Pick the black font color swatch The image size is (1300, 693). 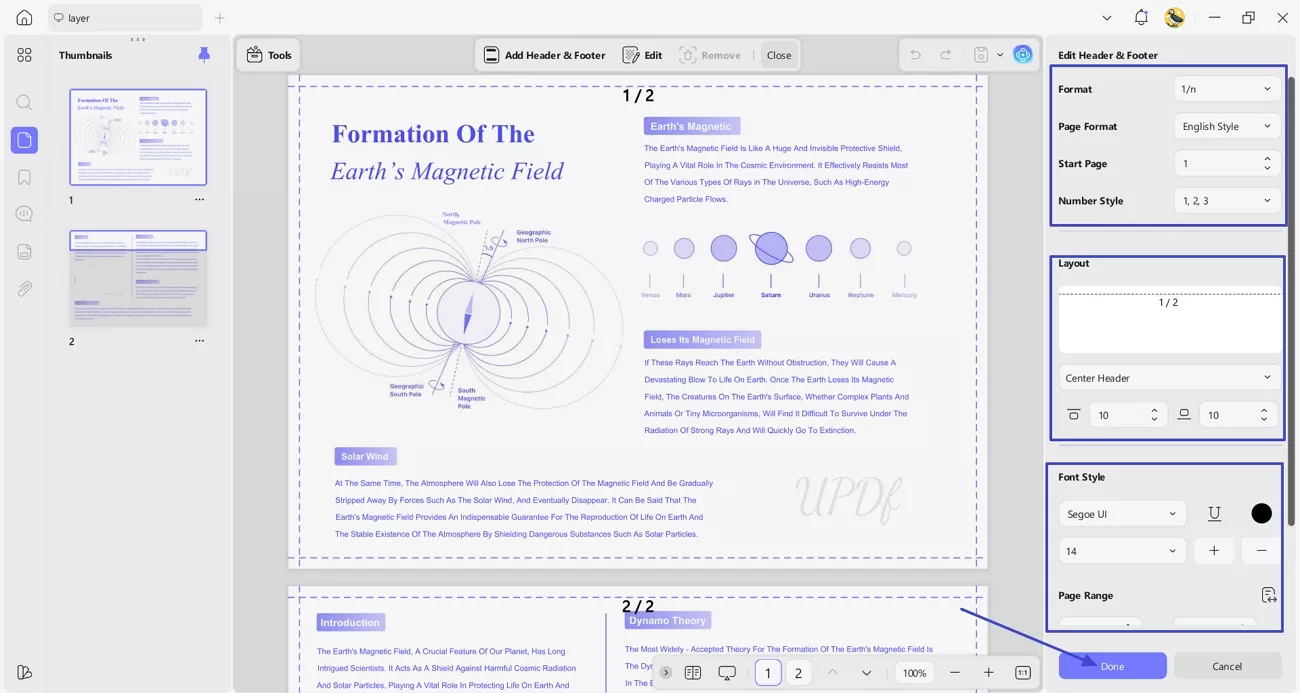[1261, 513]
